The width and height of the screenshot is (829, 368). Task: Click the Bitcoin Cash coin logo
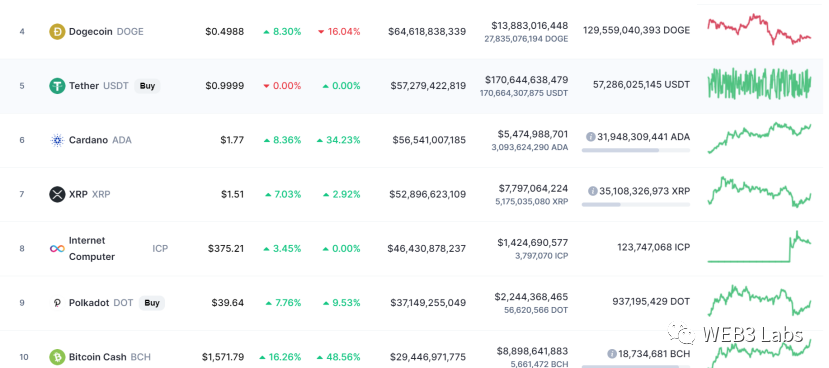[57, 357]
